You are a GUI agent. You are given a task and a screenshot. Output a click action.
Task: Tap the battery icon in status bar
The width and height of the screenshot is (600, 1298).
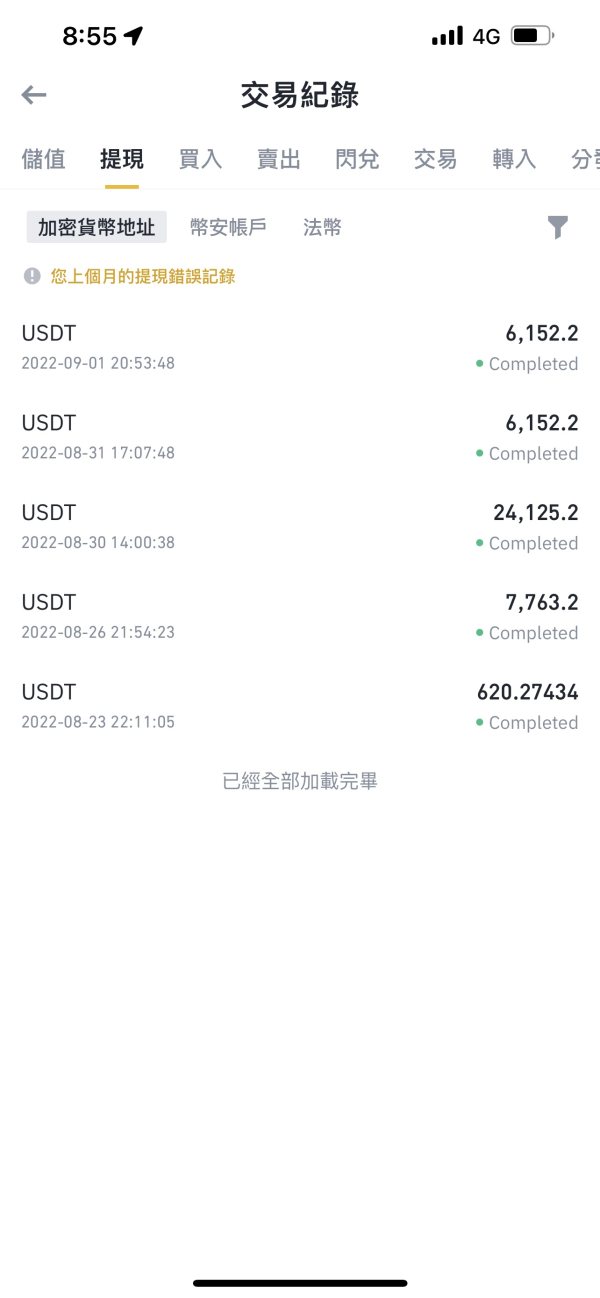pos(532,36)
